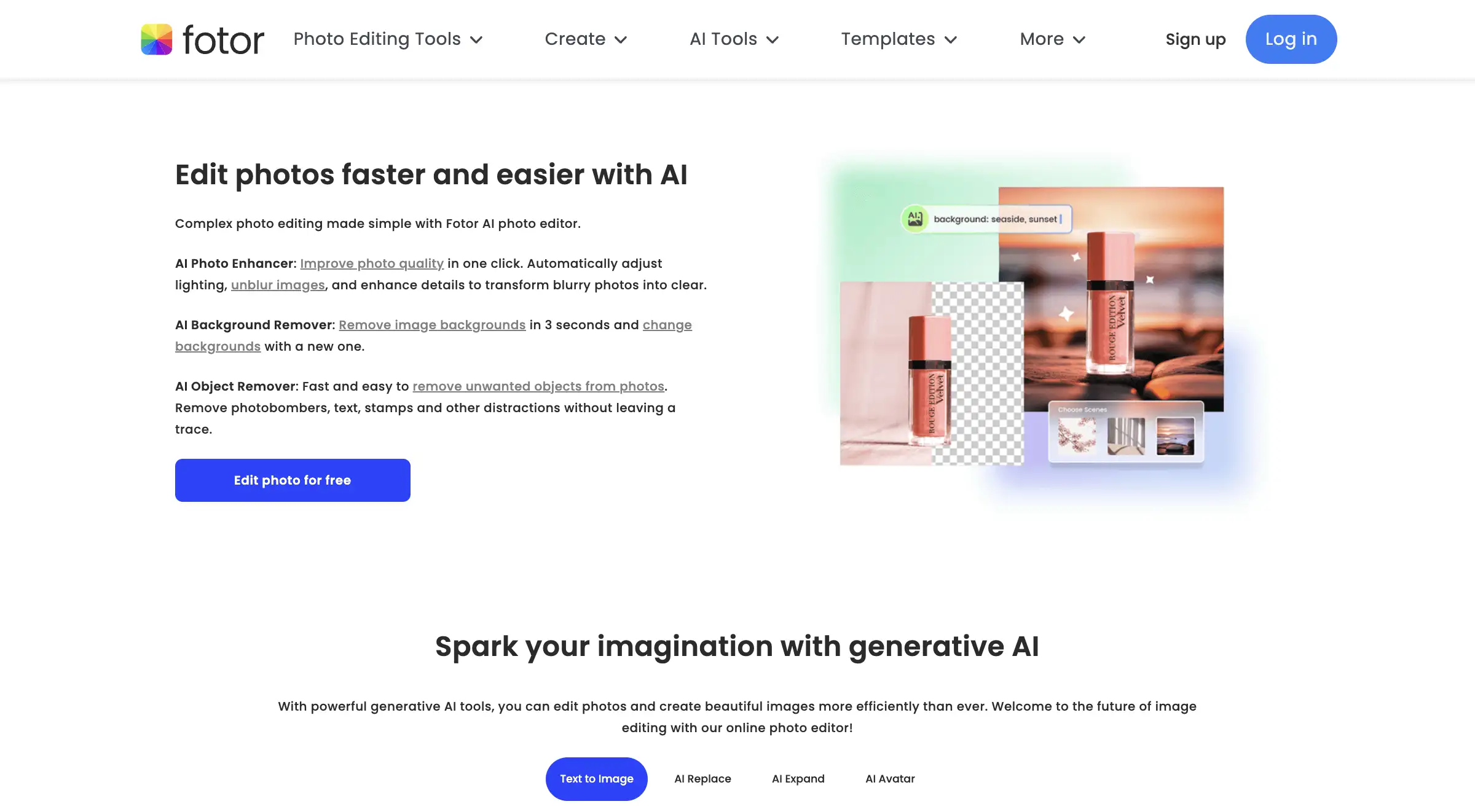
Task: Click Log in button
Action: point(1291,39)
